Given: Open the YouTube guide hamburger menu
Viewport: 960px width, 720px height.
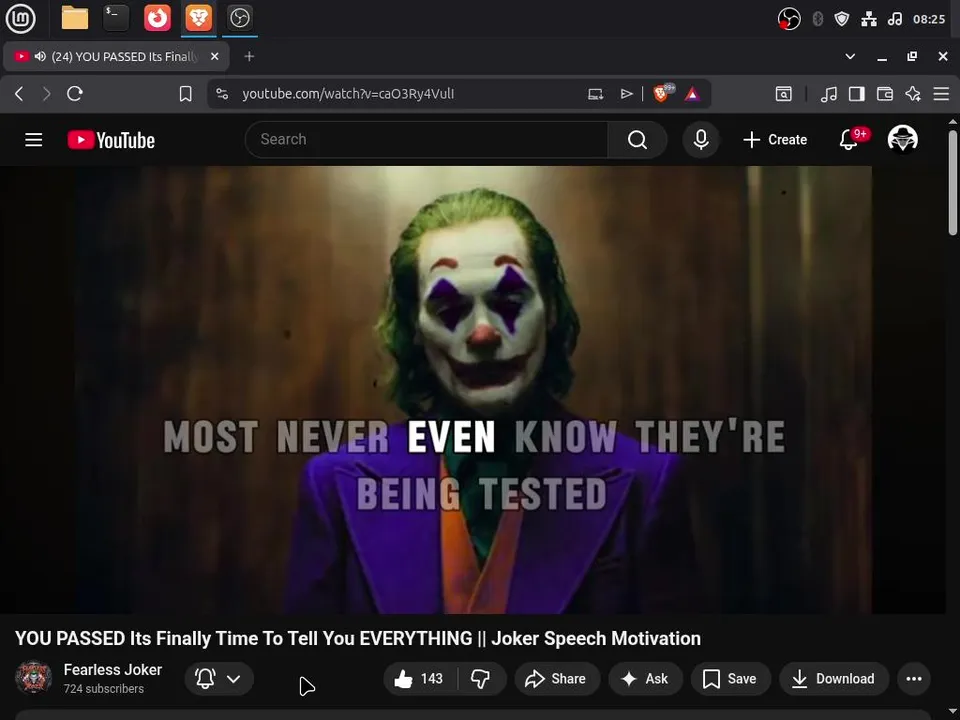Looking at the screenshot, I should coord(34,140).
